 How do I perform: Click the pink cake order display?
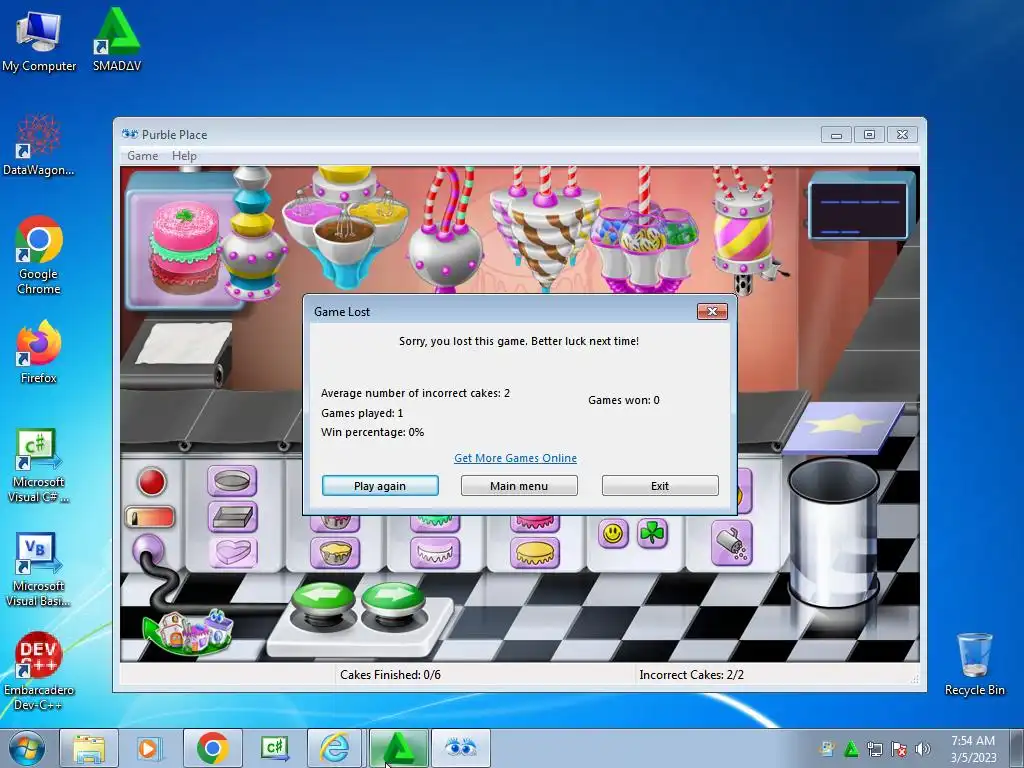tap(184, 245)
